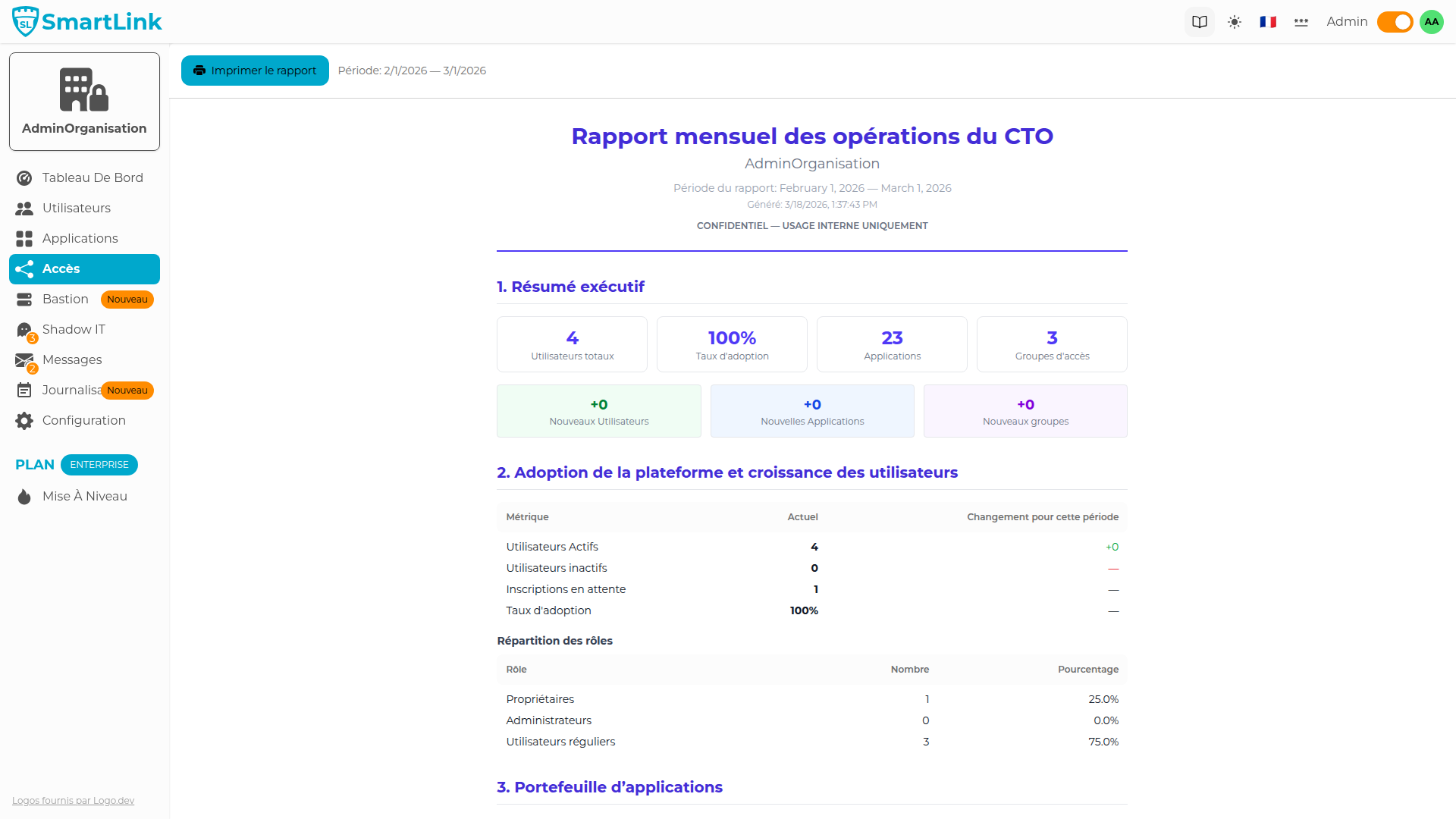The width and height of the screenshot is (1456, 819).
Task: Click Mise À Niveau to upgrade
Action: (84, 496)
